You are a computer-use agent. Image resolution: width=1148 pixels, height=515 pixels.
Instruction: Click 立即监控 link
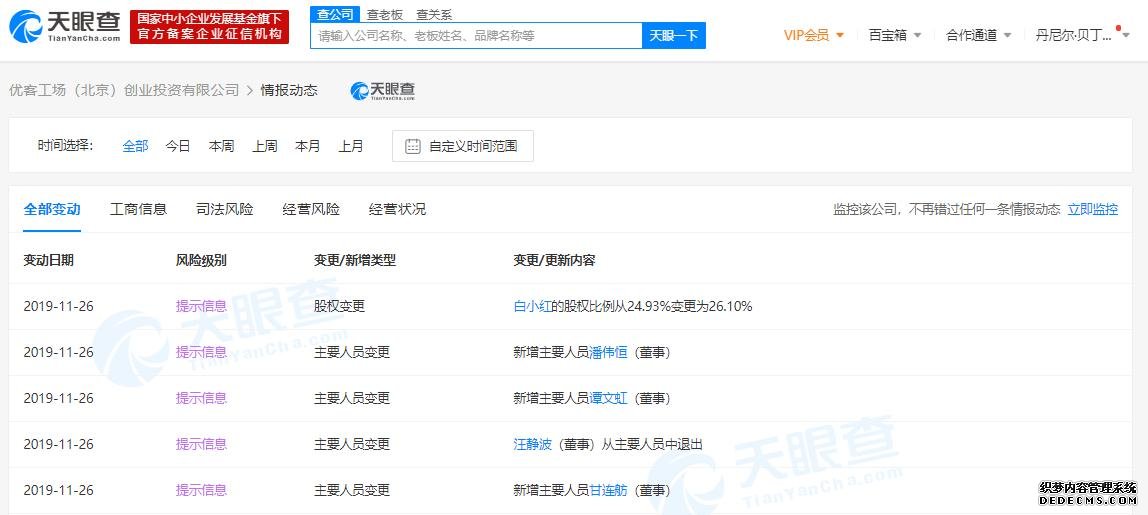(1092, 210)
